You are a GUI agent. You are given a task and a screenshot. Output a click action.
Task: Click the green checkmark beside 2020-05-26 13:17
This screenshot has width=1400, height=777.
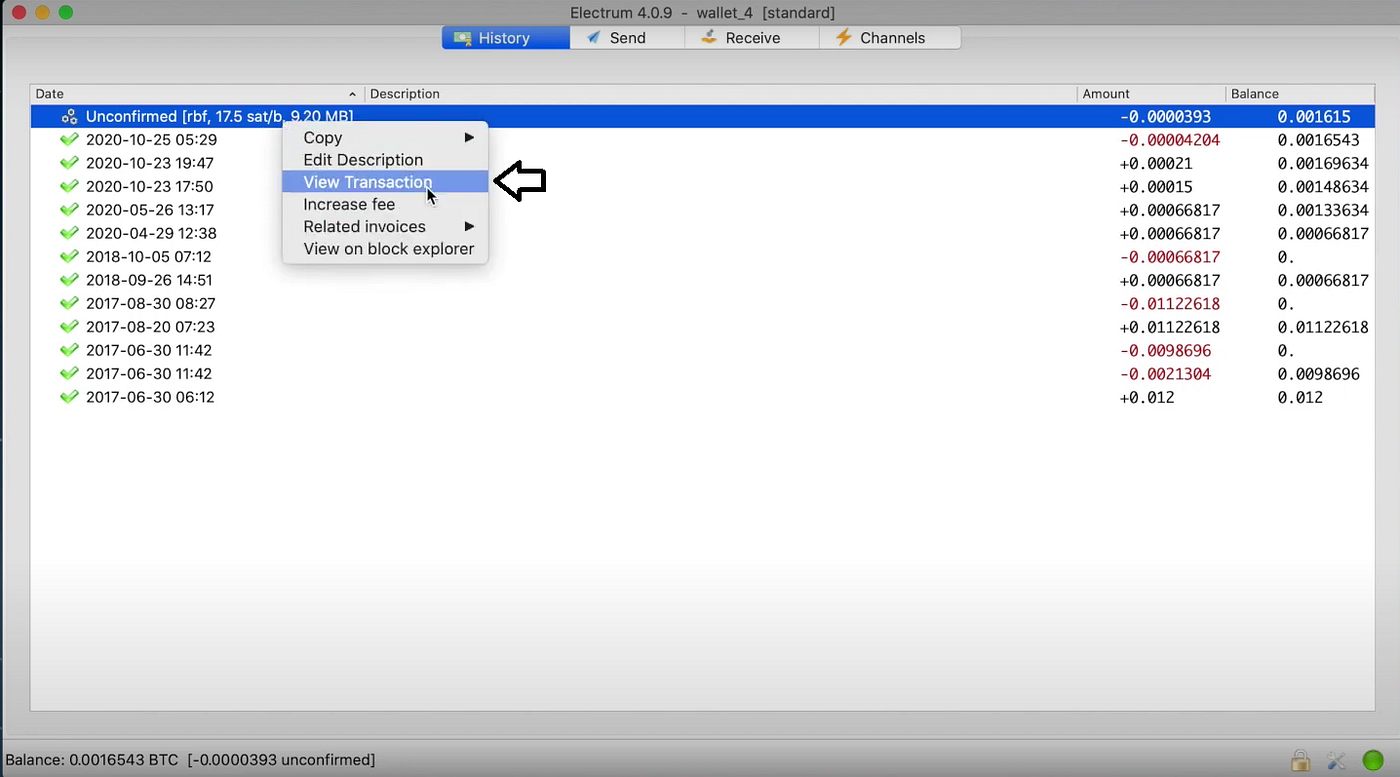[69, 210]
